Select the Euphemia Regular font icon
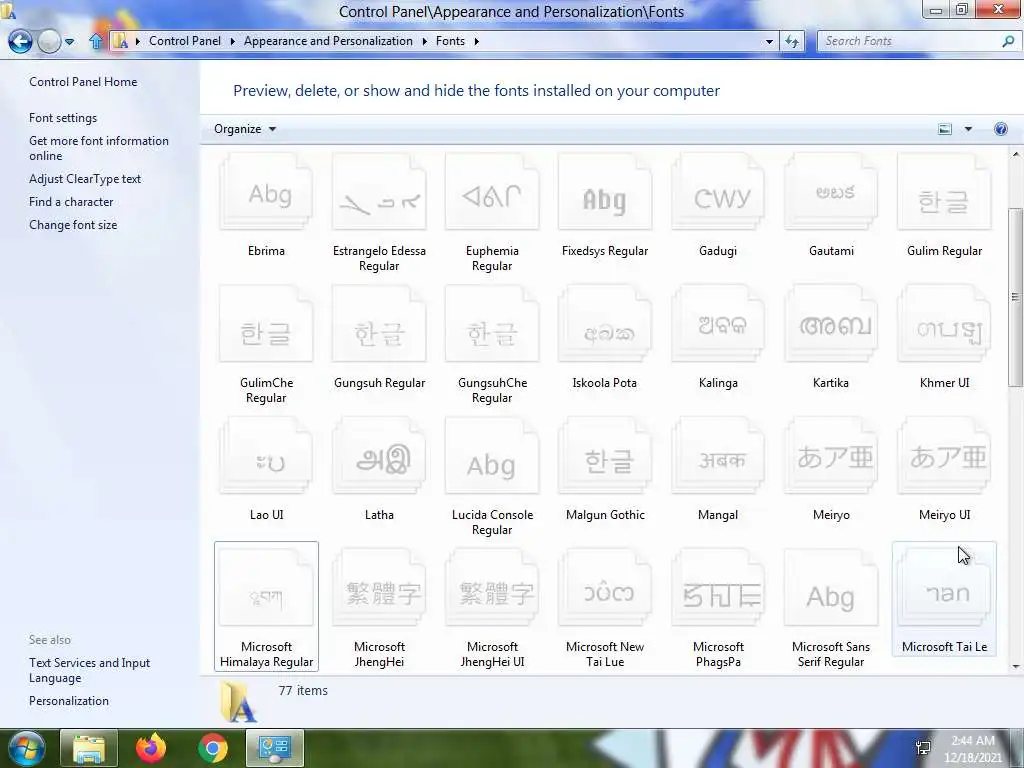Screen dimensions: 1024x768 click(492, 192)
